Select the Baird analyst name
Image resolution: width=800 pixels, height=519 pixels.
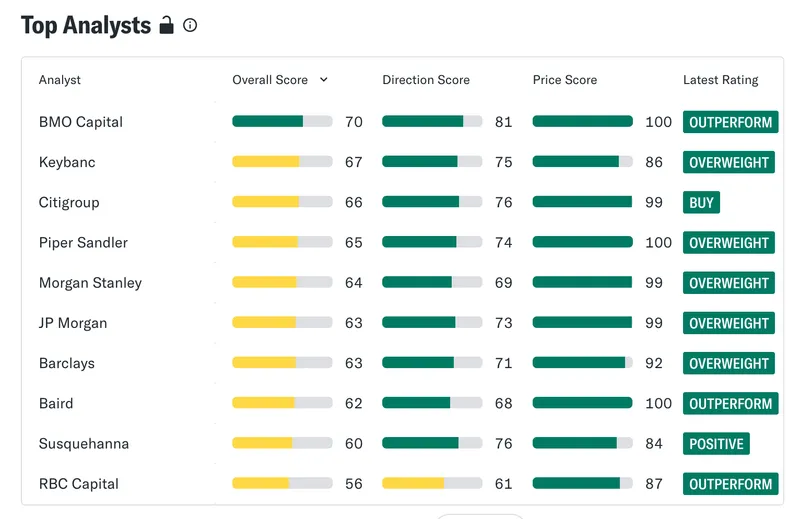(56, 404)
